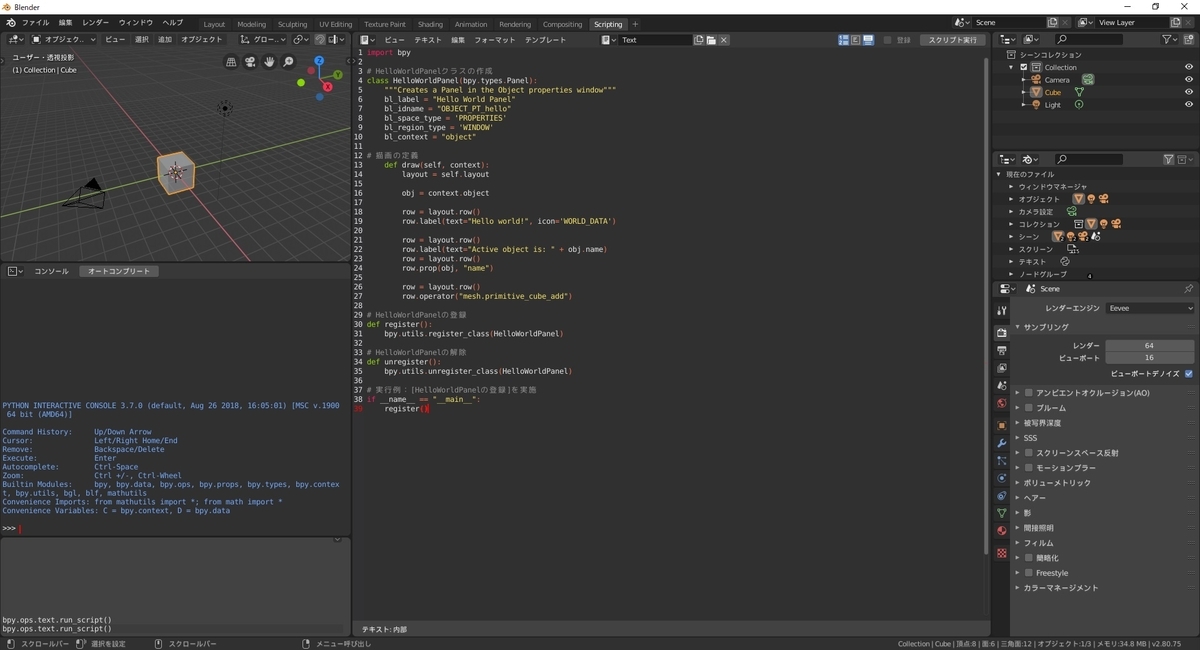Viewport: 1200px width, 650px height.
Task: Click the blue Z axis gizmo ball
Action: pyautogui.click(x=319, y=61)
